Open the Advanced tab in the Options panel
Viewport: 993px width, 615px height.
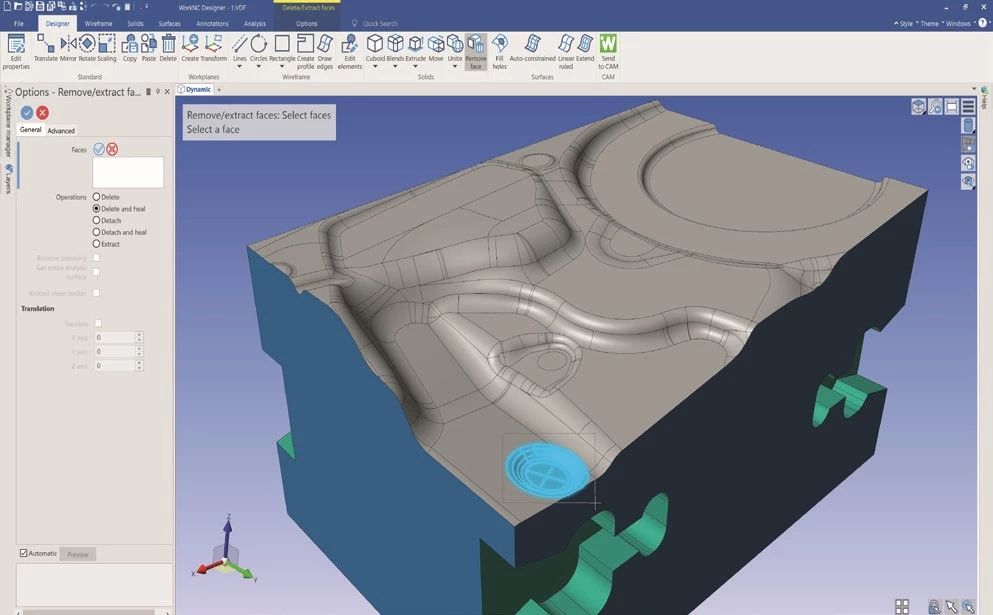pyautogui.click(x=61, y=130)
